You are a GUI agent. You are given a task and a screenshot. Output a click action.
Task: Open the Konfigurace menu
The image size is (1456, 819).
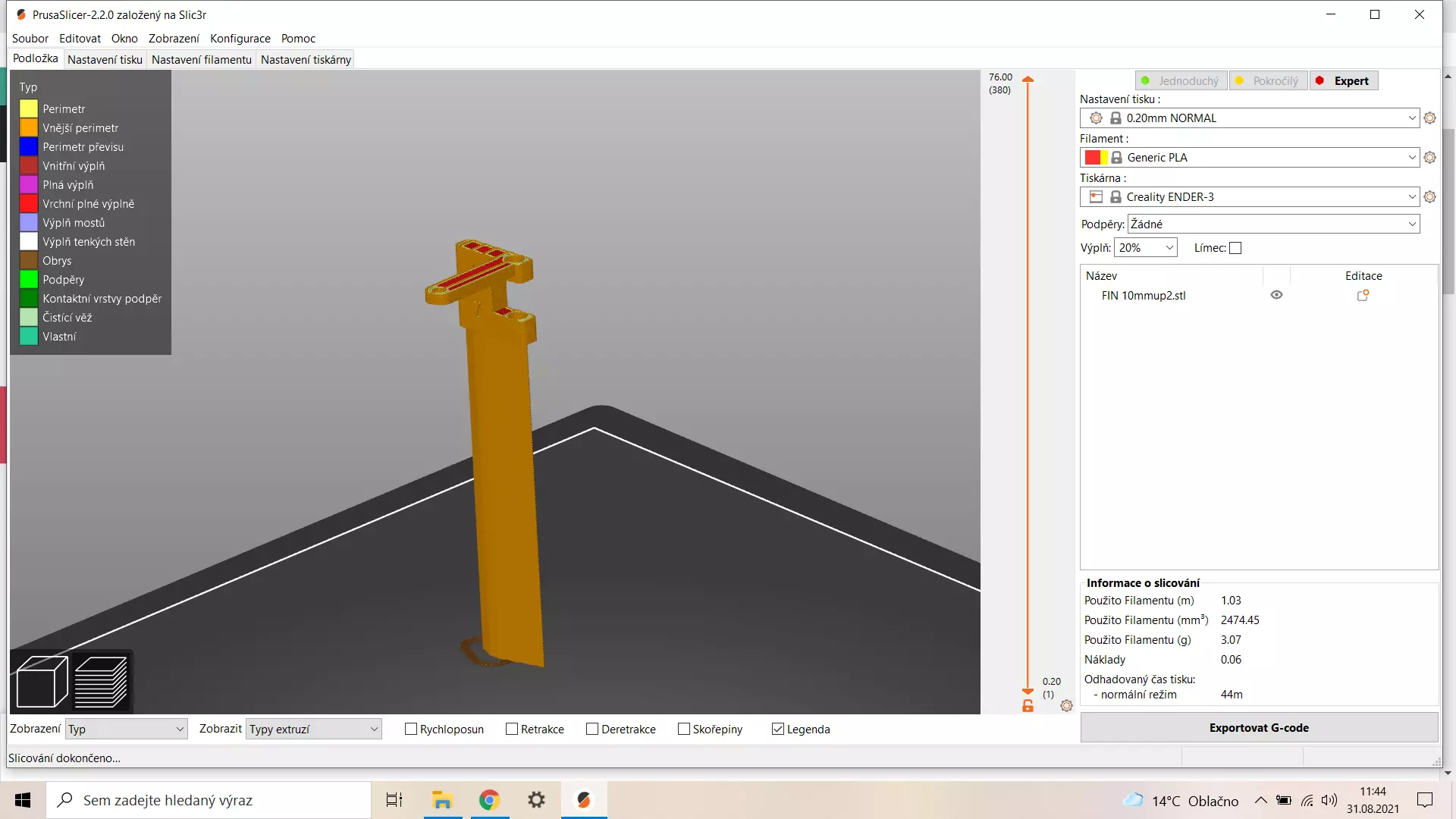click(240, 39)
